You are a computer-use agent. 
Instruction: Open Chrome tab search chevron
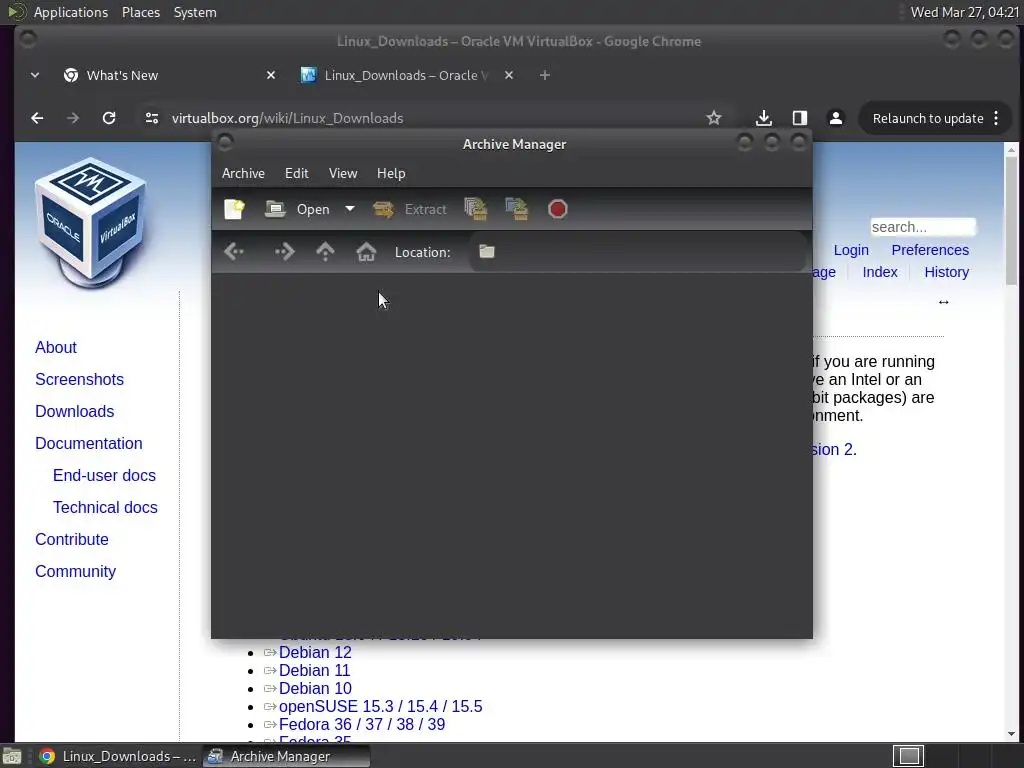point(35,75)
